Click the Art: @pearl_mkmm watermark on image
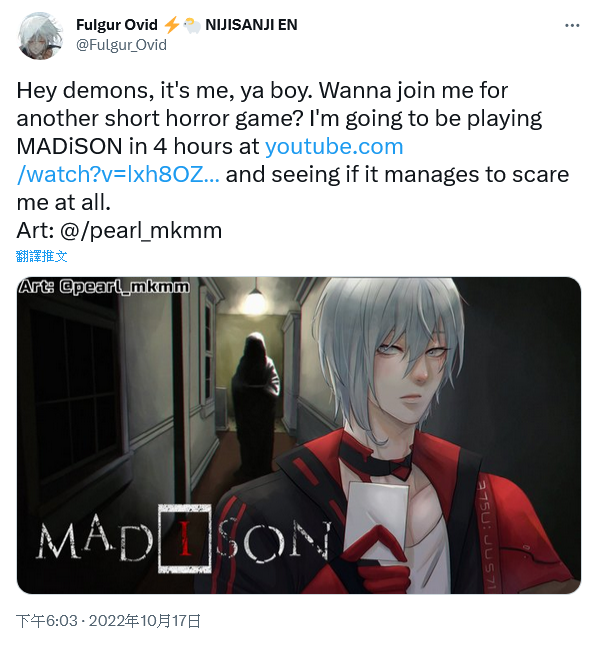The height and width of the screenshot is (647, 598). point(104,286)
